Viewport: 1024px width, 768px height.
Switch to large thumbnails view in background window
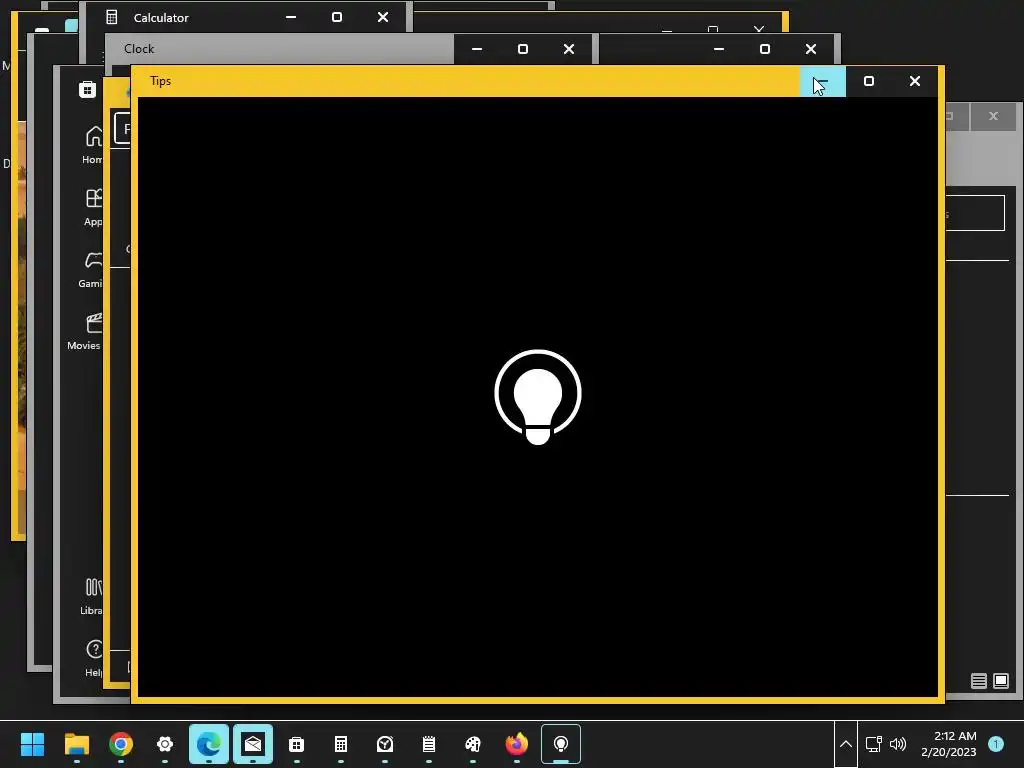point(1000,681)
